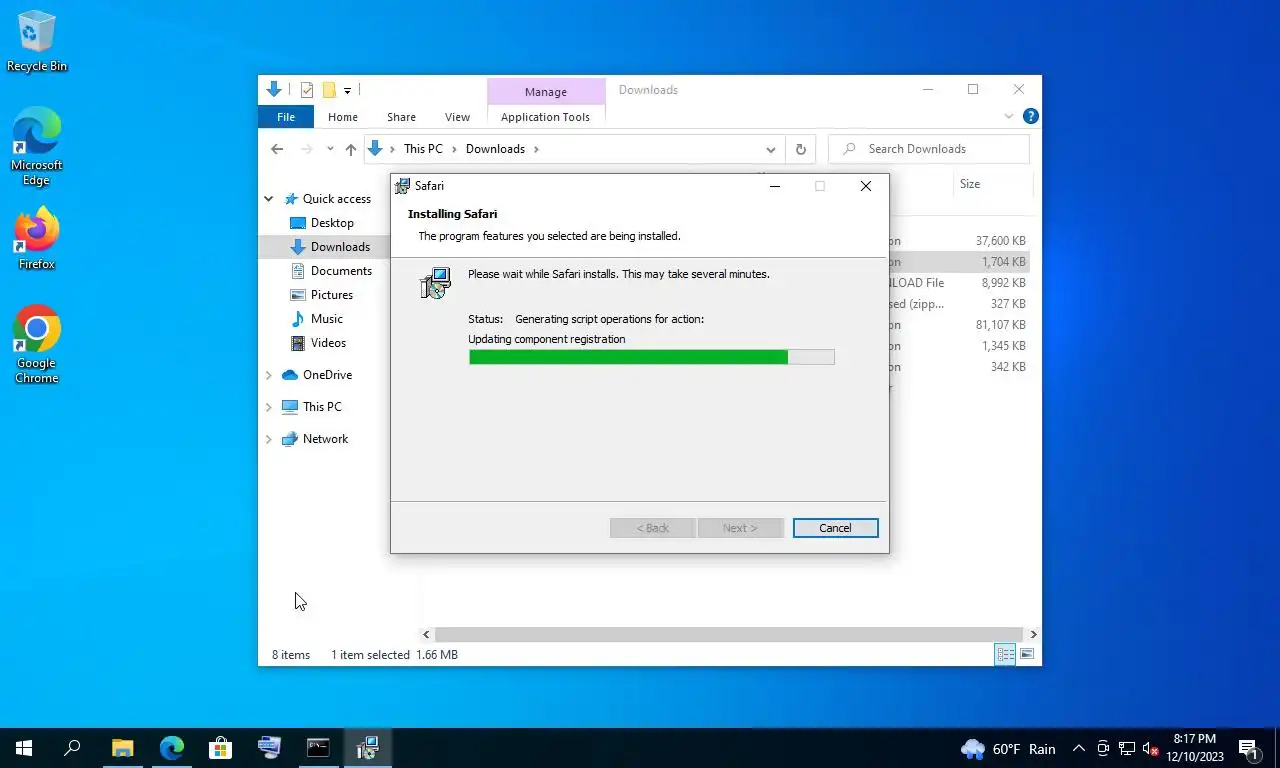Open the notification center icon
Screen dimensions: 1280x768
point(1249,748)
